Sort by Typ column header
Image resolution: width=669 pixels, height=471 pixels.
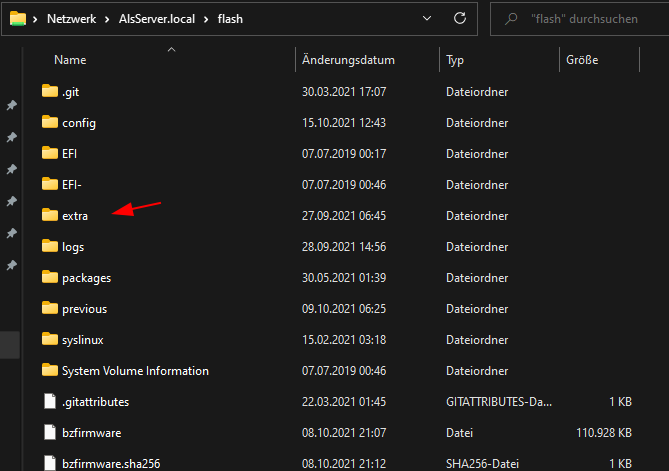455,60
